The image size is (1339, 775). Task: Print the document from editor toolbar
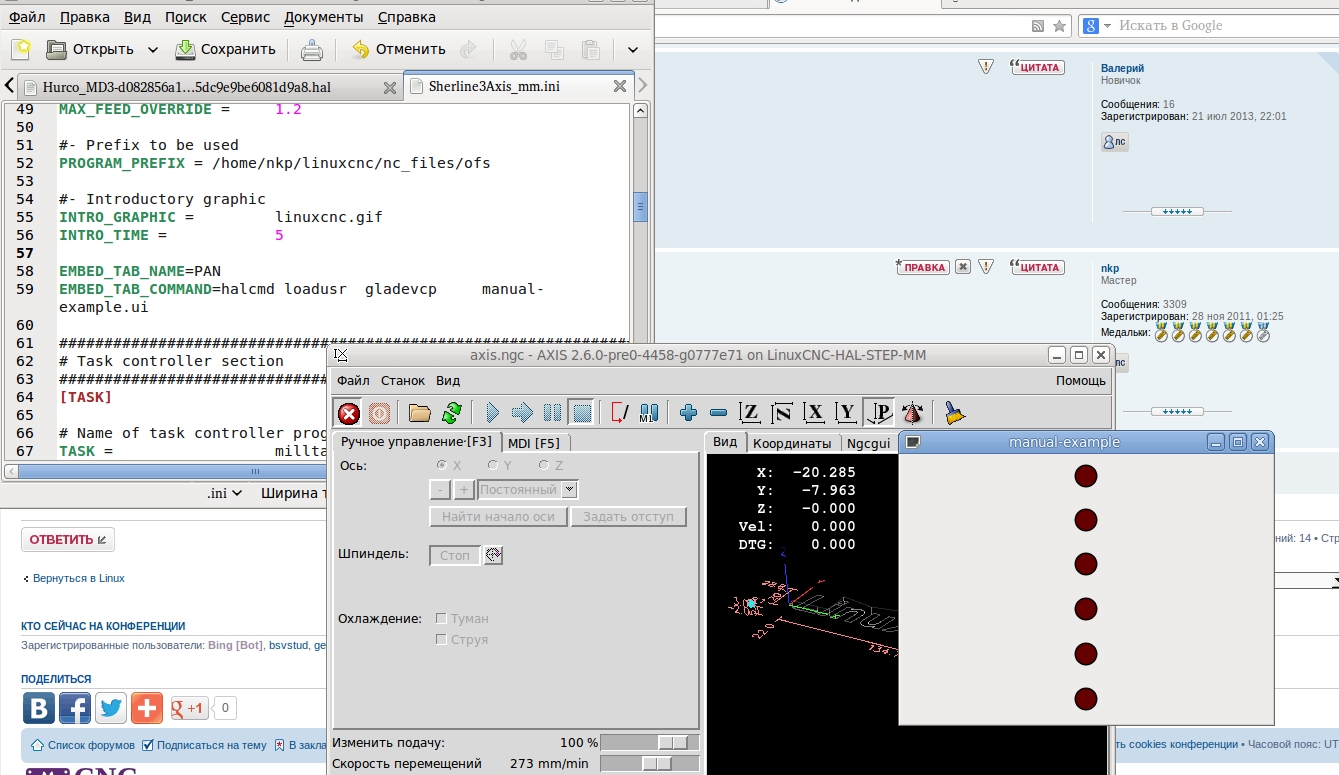[312, 49]
